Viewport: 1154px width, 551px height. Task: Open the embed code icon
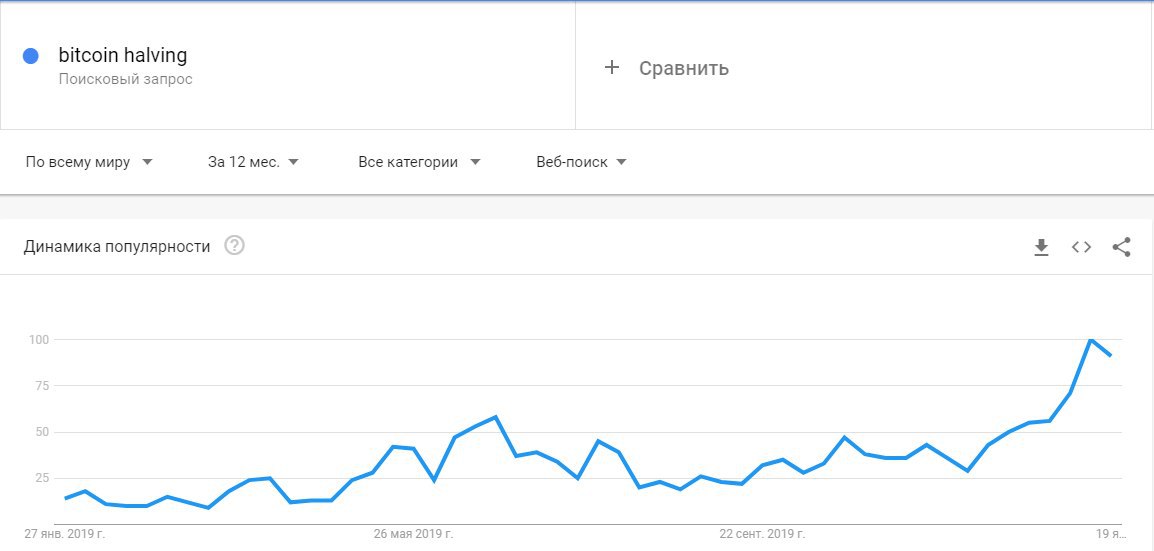[x=1081, y=247]
